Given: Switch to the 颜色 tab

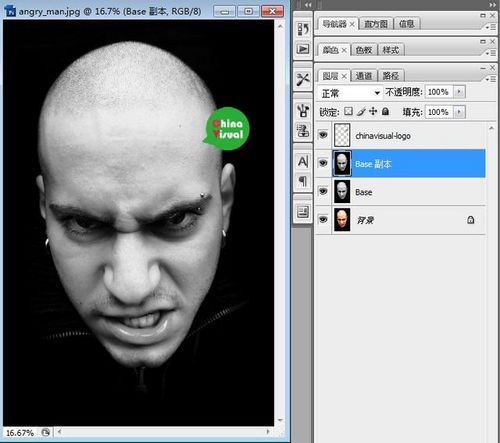Looking at the screenshot, I should (x=331, y=50).
